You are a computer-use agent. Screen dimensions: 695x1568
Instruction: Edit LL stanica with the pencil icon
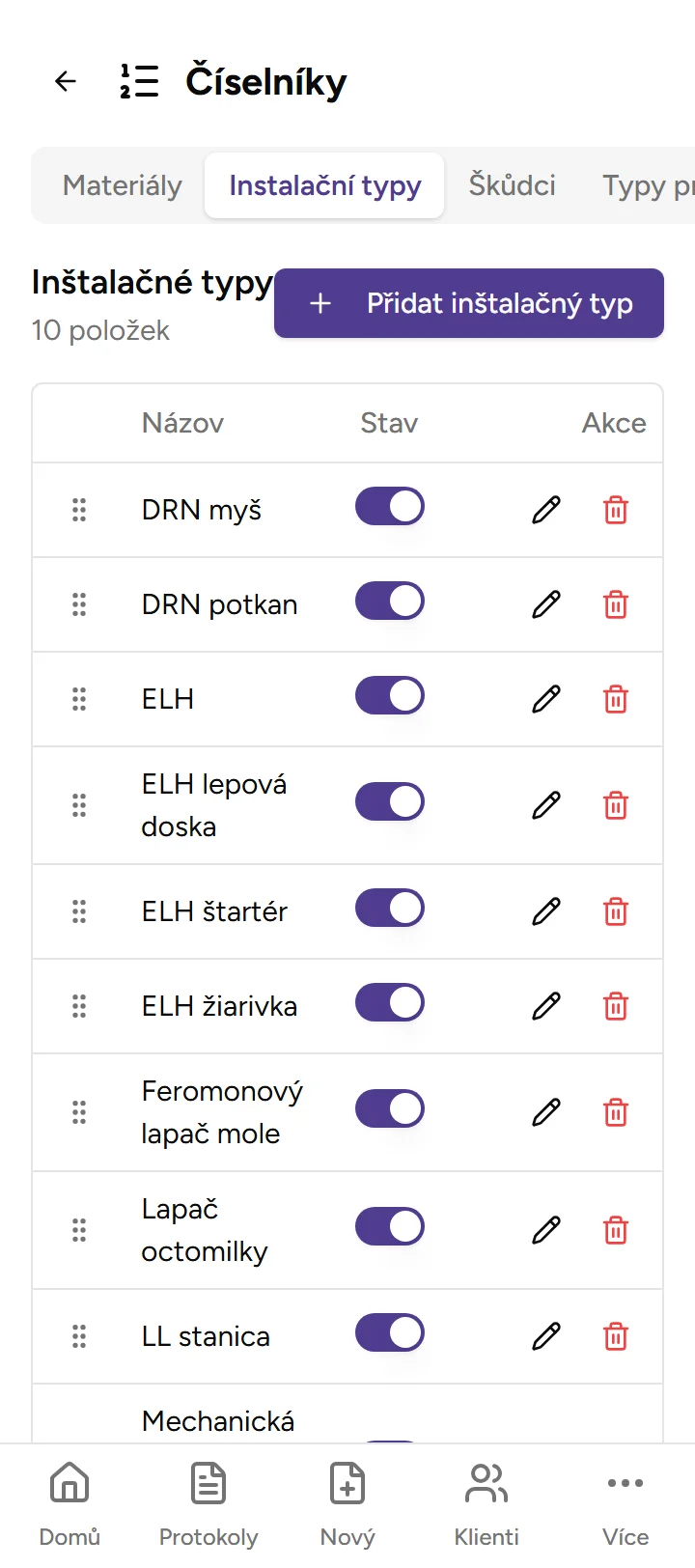click(x=545, y=1336)
